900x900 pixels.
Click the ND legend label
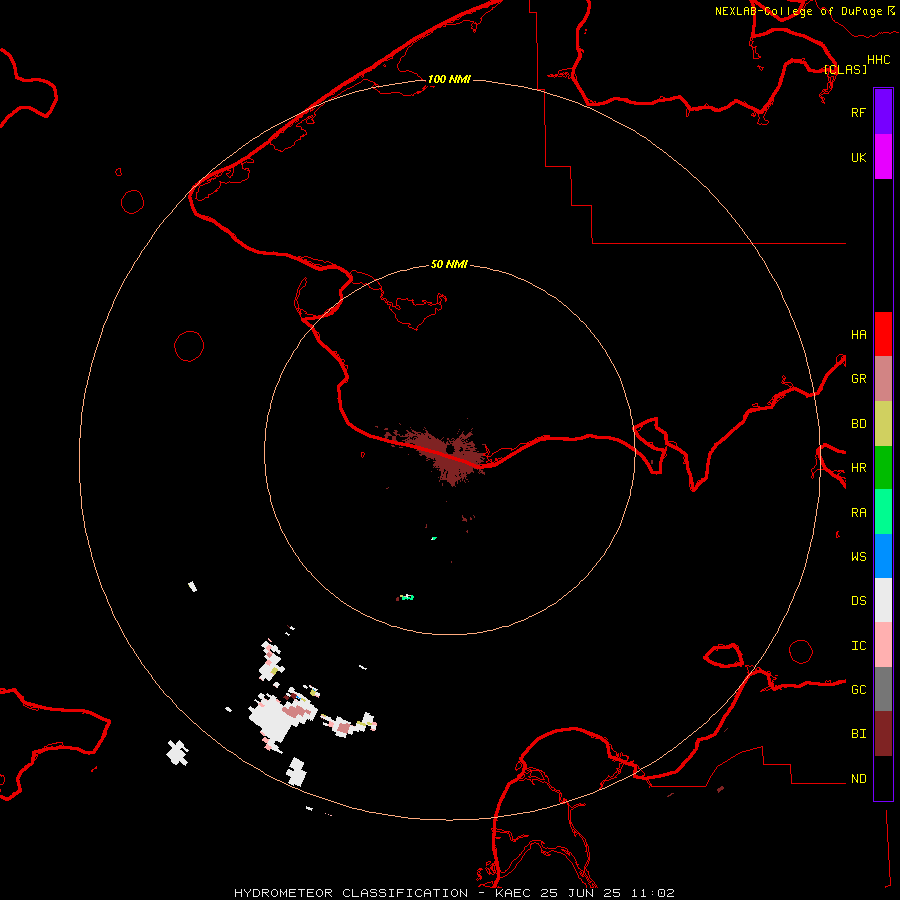pos(858,779)
